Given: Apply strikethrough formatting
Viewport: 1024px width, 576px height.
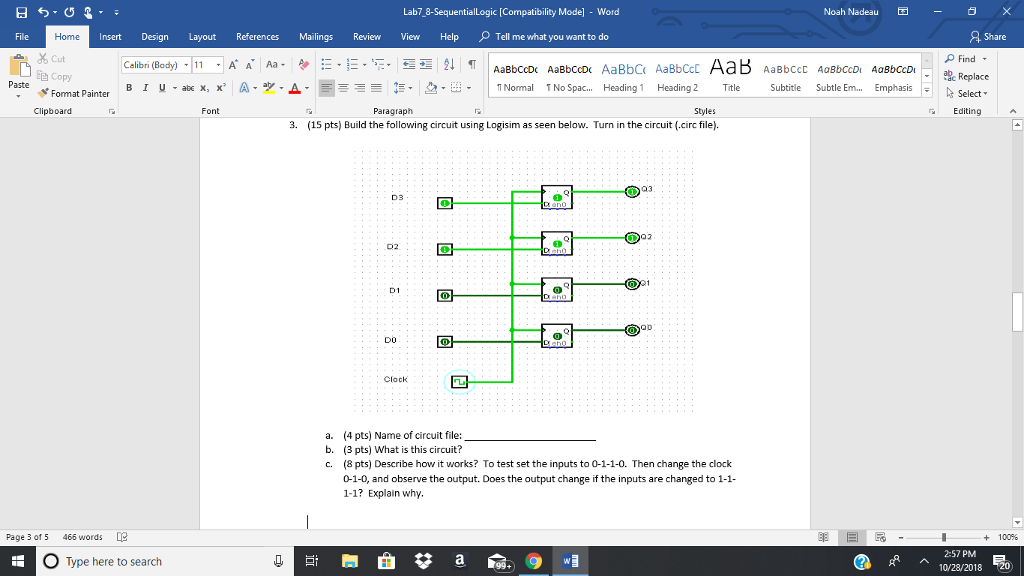Looking at the screenshot, I should (189, 88).
